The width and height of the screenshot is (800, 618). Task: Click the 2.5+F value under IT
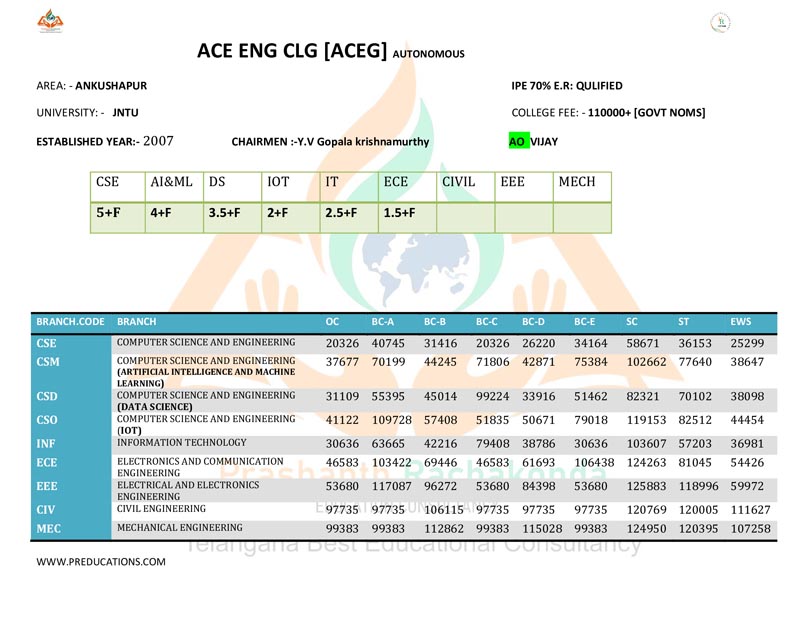(x=341, y=212)
